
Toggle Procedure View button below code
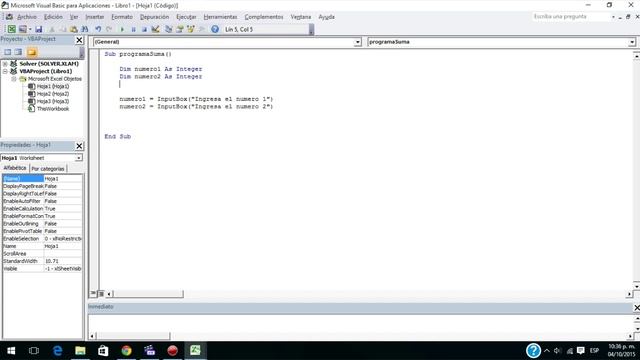coord(93,293)
